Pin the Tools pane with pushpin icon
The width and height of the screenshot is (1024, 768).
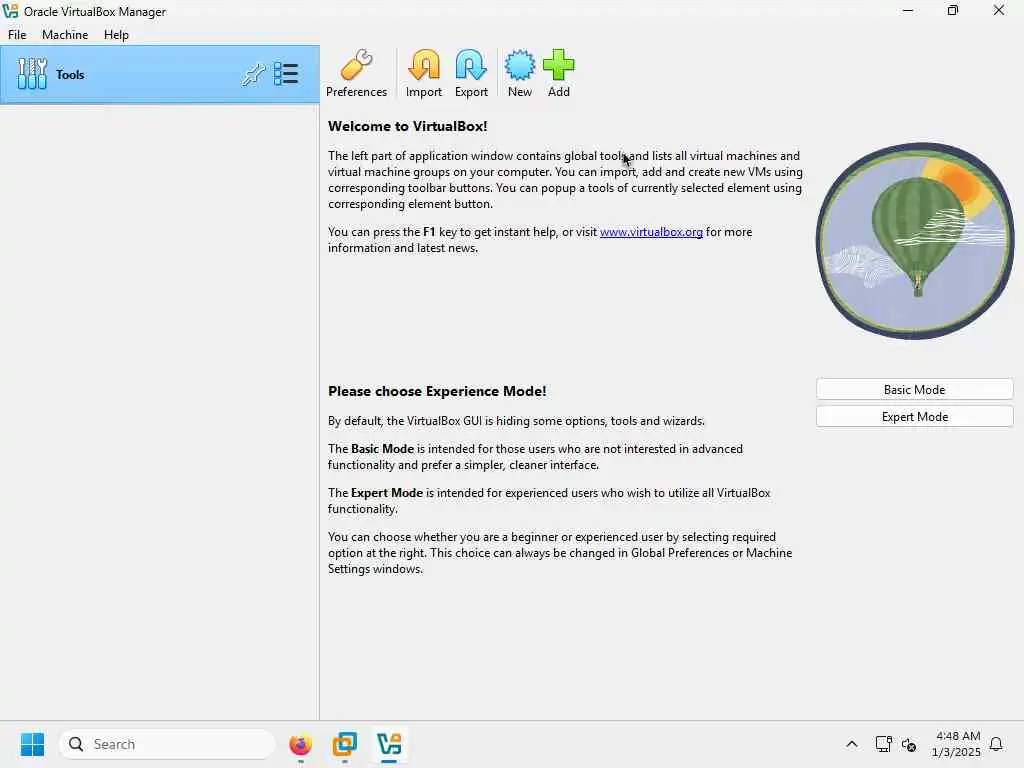[x=253, y=74]
